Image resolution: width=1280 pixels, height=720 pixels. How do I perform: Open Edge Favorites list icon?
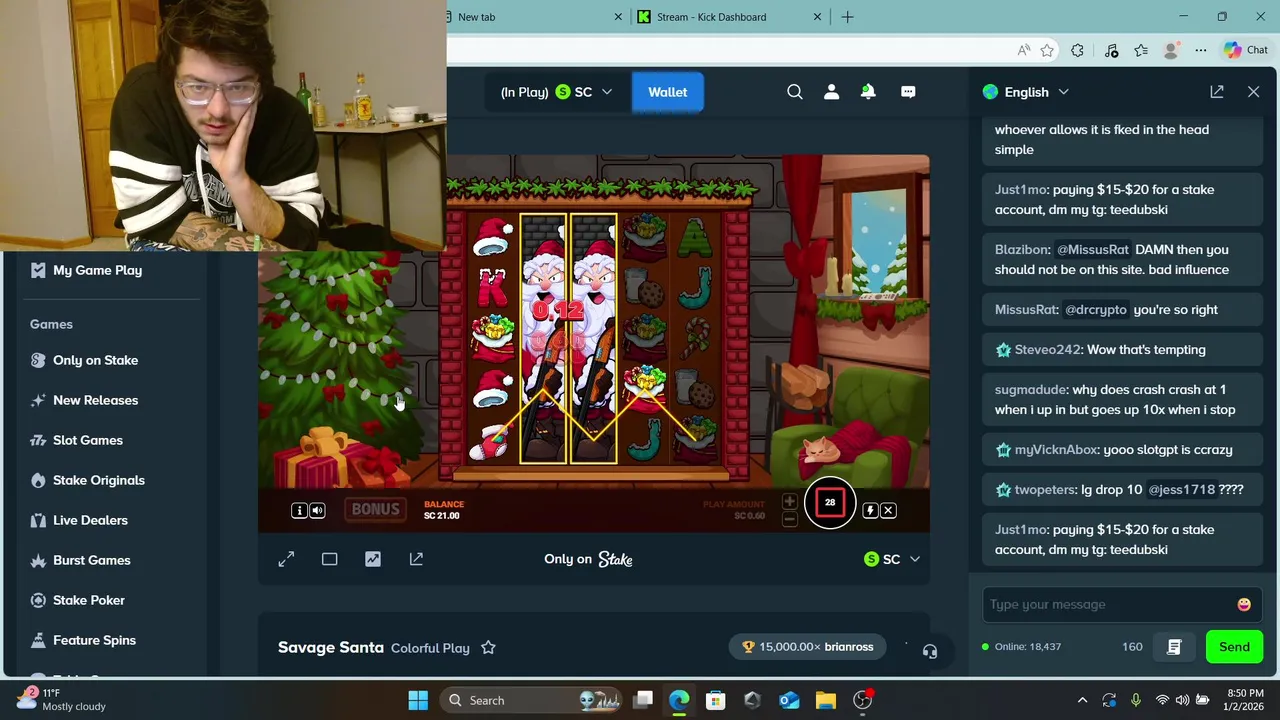pos(1141,50)
